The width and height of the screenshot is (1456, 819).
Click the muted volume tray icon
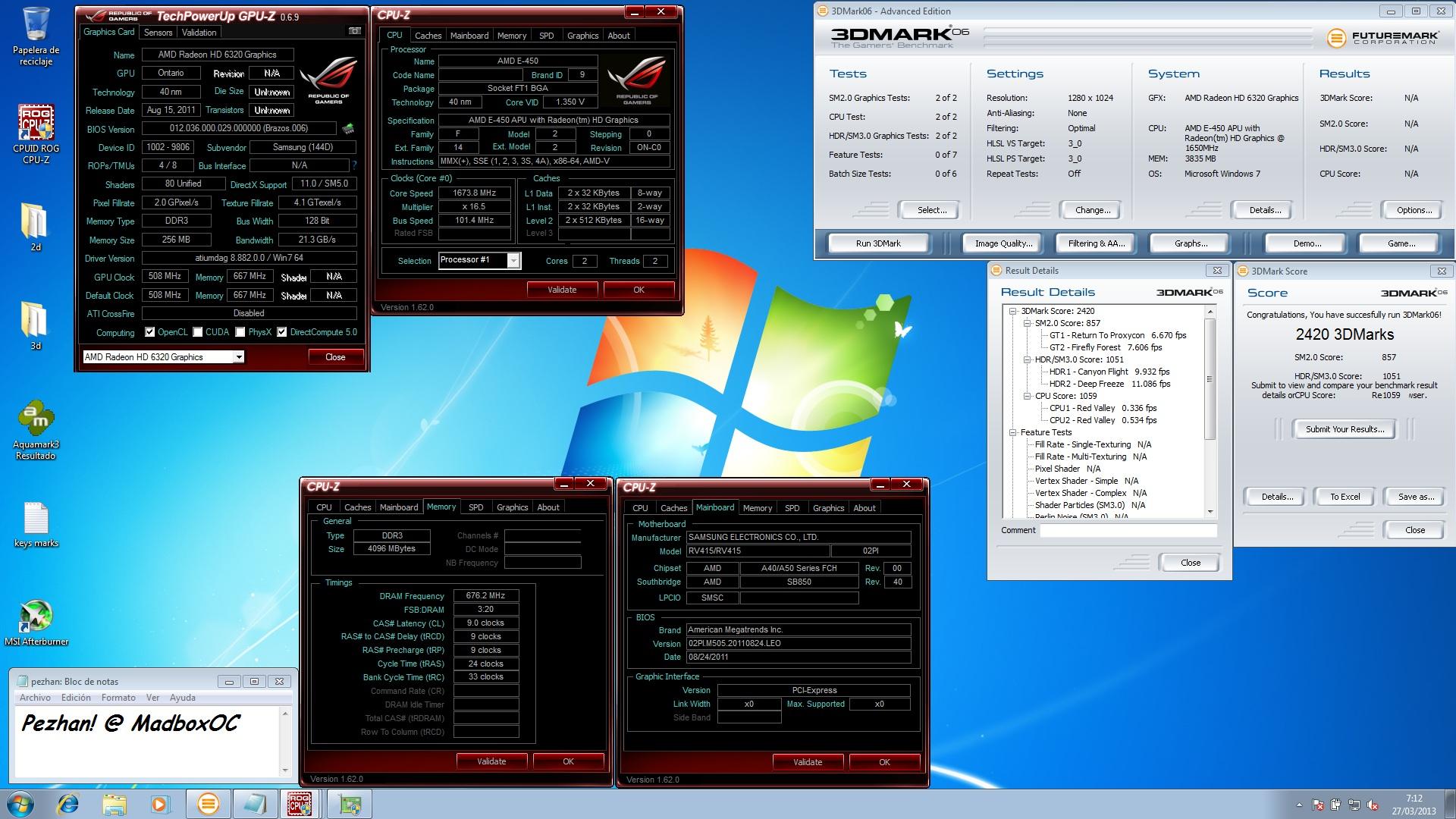click(x=1373, y=805)
